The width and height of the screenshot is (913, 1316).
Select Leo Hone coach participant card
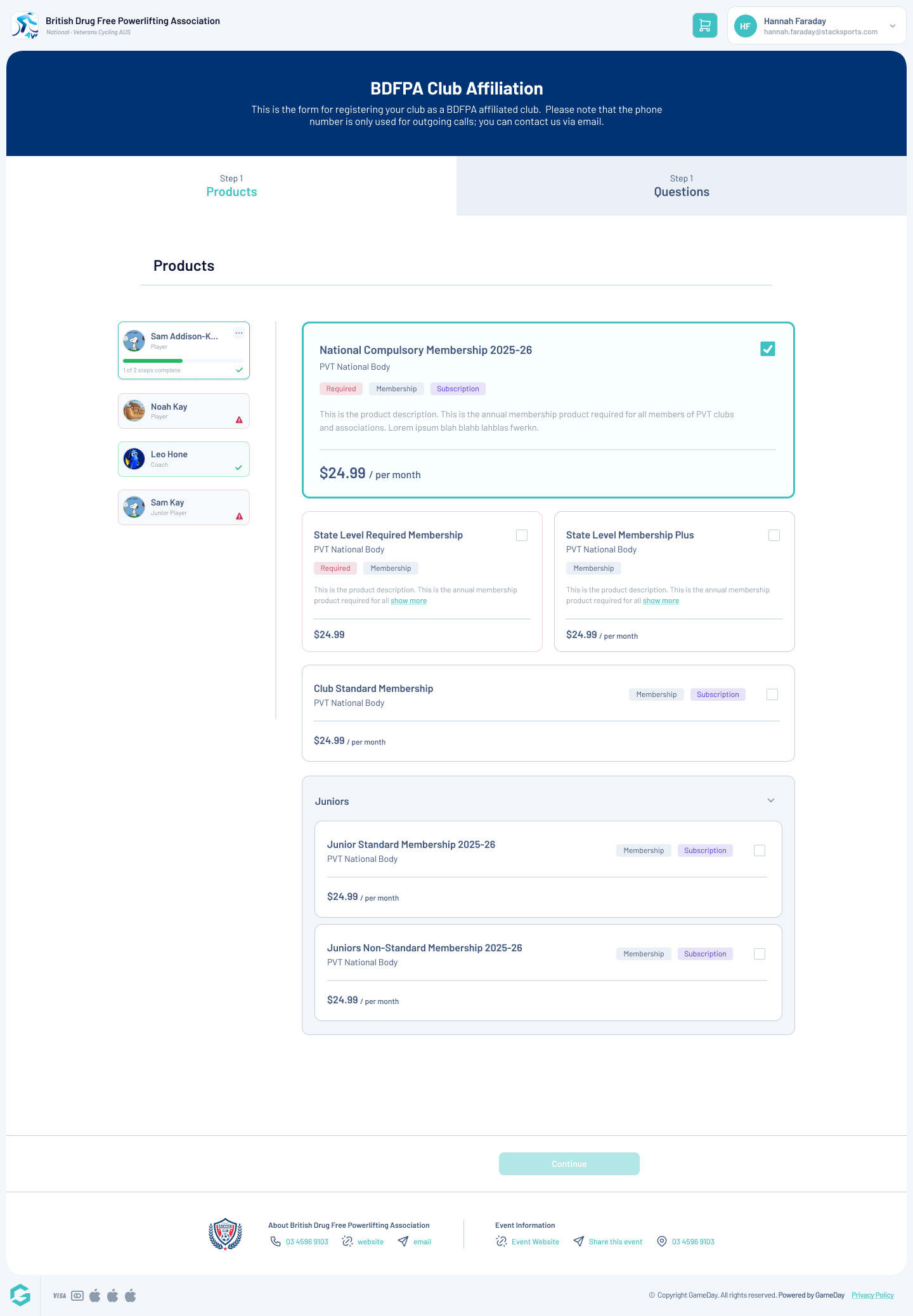(183, 459)
